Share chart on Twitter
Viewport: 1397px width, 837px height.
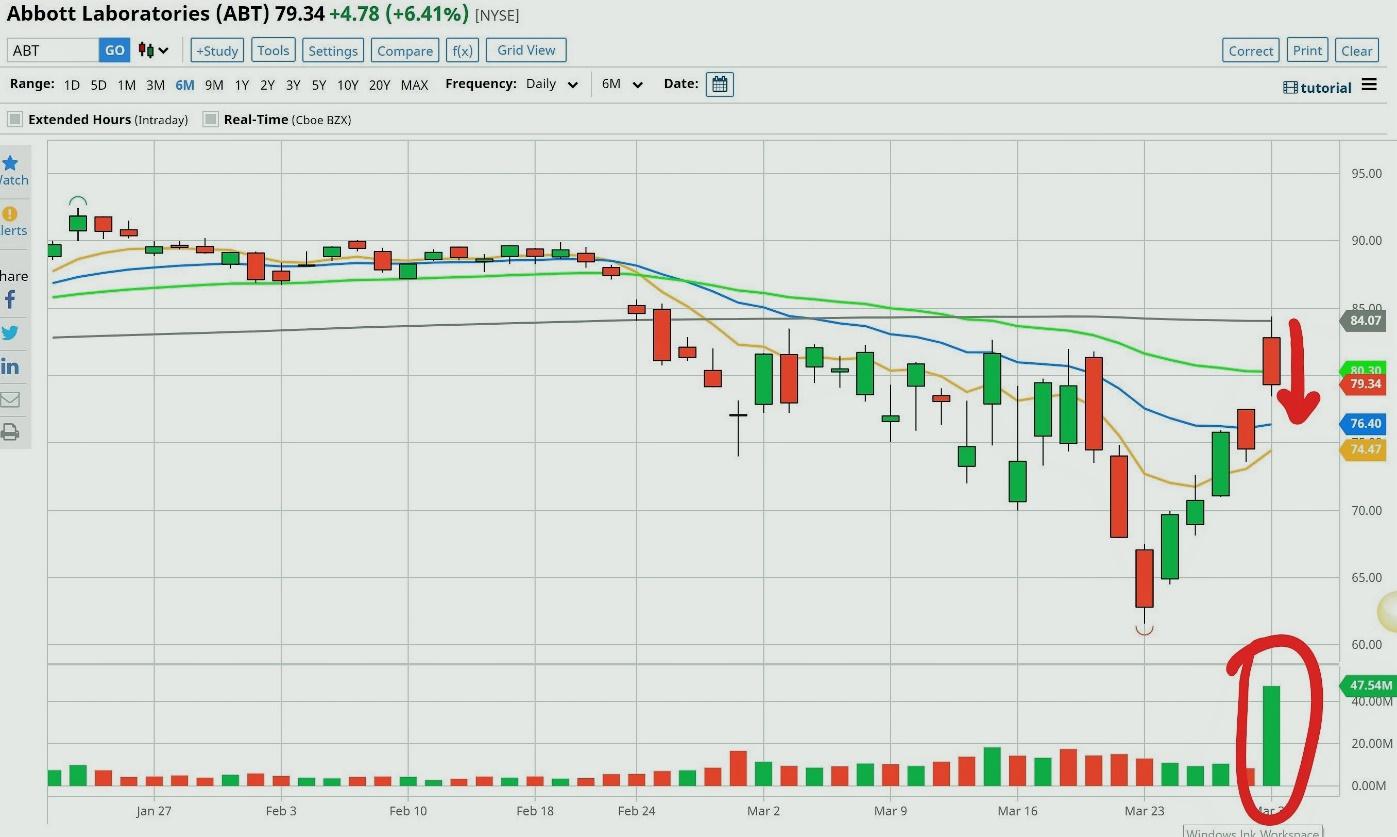tap(10, 333)
